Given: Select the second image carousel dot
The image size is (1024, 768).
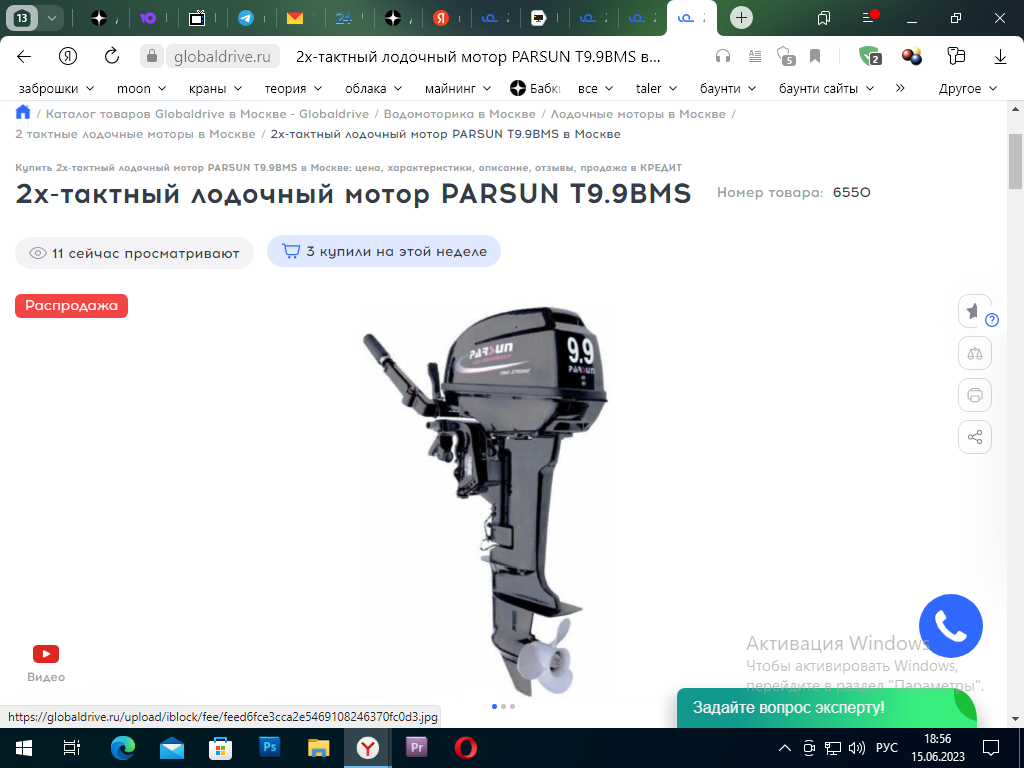Looking at the screenshot, I should click(x=503, y=706).
